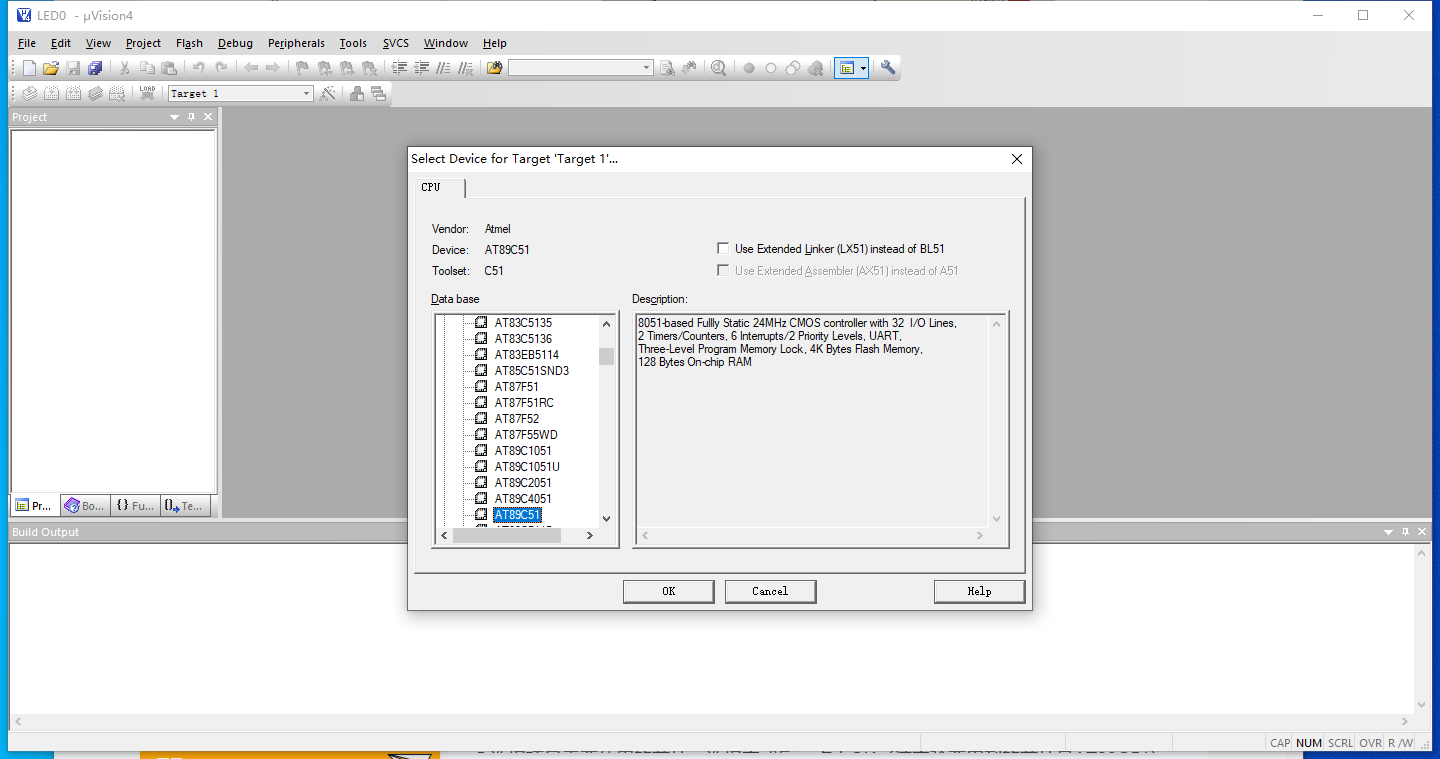Screen dimensions: 1440x759
Task: Click the Kill All Breakpoints icon
Action: [x=815, y=68]
